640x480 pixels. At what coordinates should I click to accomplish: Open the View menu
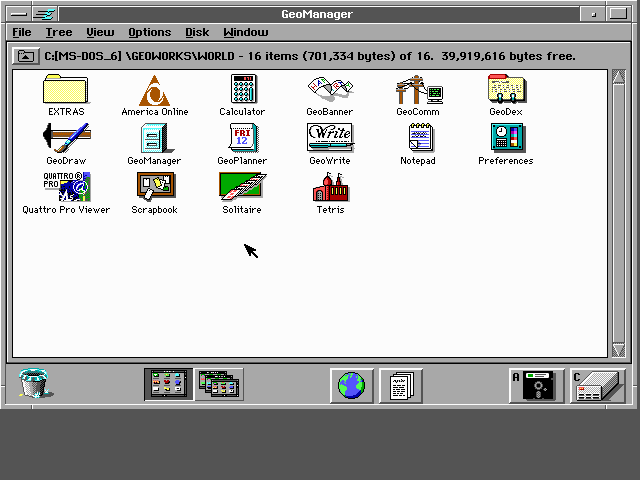pos(100,32)
